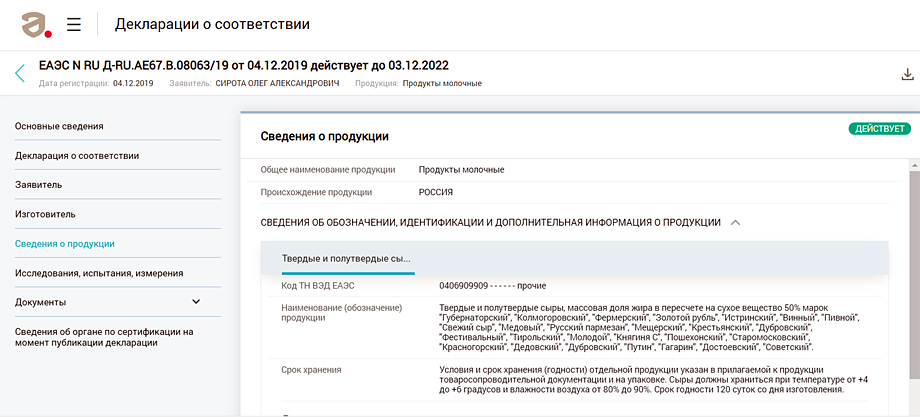
Task: Click the red site logo icon
Action: (x=38, y=24)
